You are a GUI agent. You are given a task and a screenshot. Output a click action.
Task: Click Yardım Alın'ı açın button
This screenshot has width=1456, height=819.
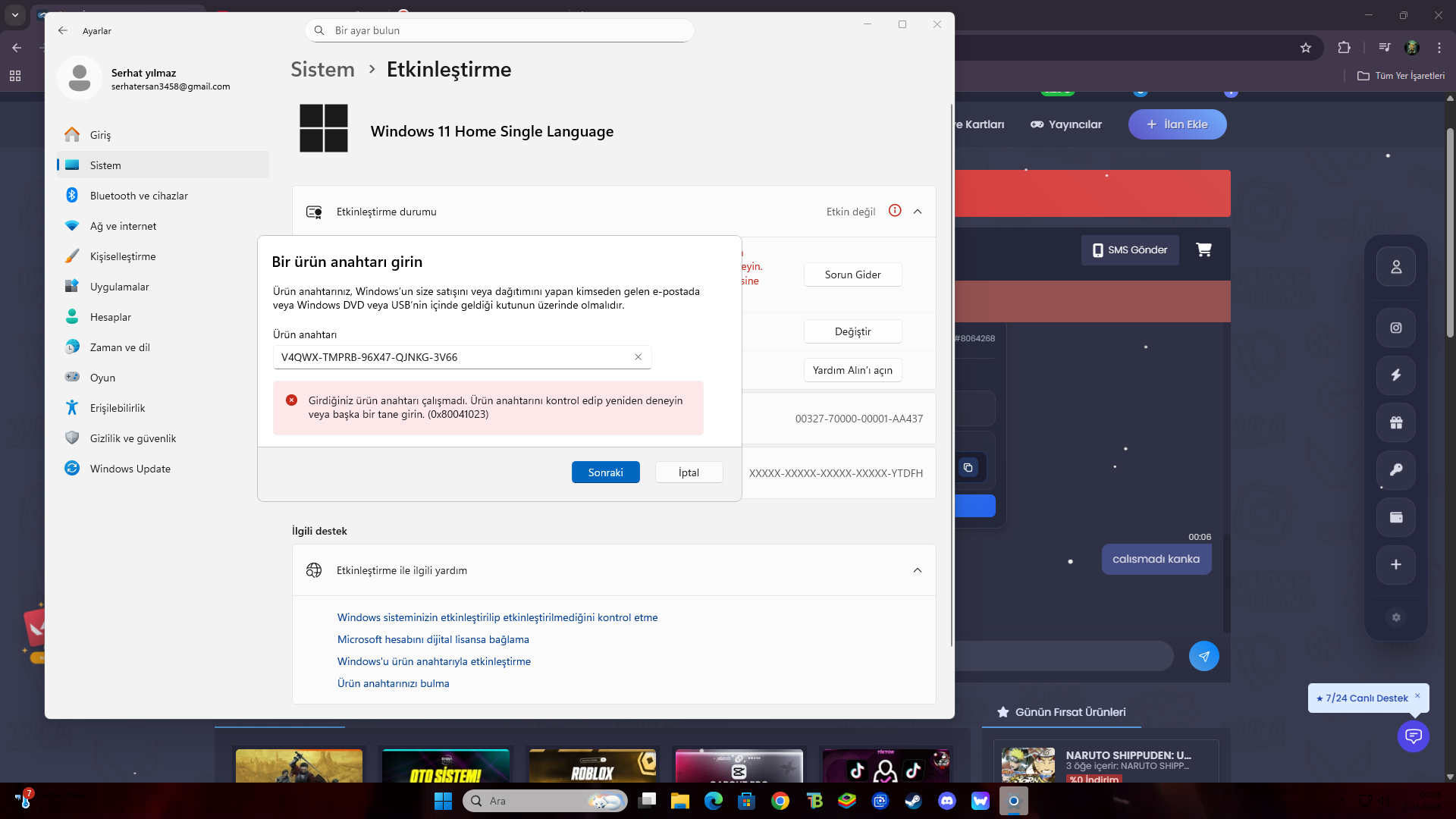(x=852, y=370)
